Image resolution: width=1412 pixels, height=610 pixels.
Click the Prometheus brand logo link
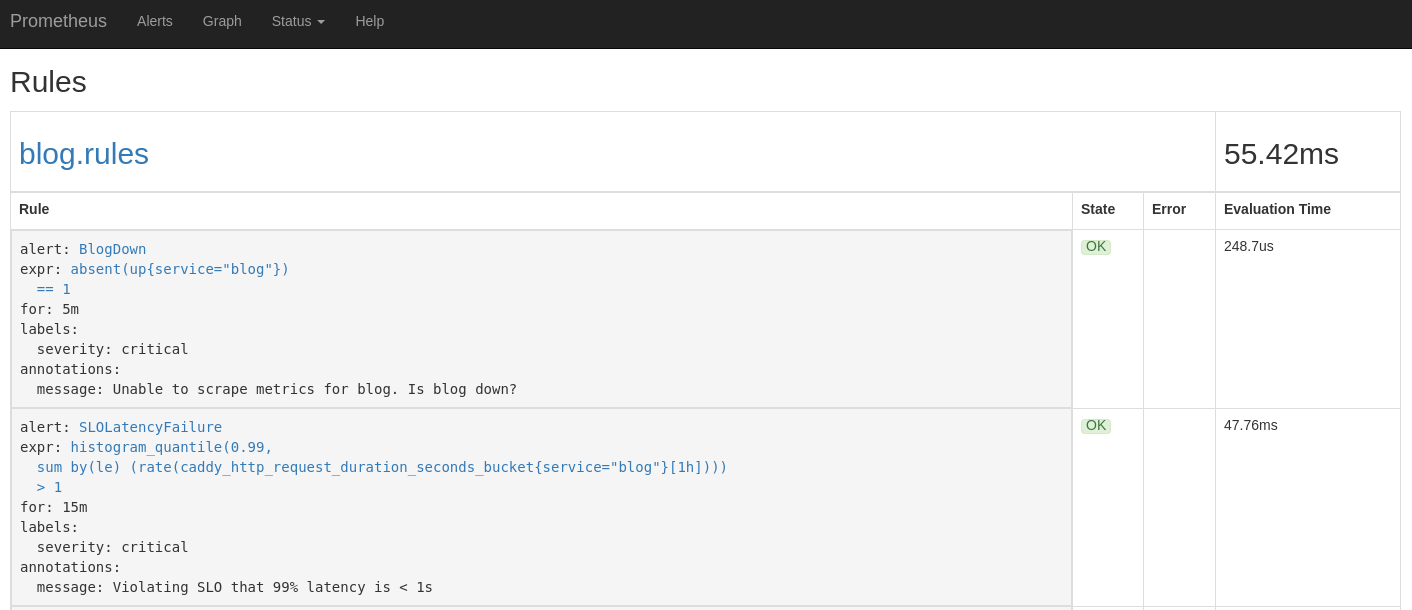58,21
